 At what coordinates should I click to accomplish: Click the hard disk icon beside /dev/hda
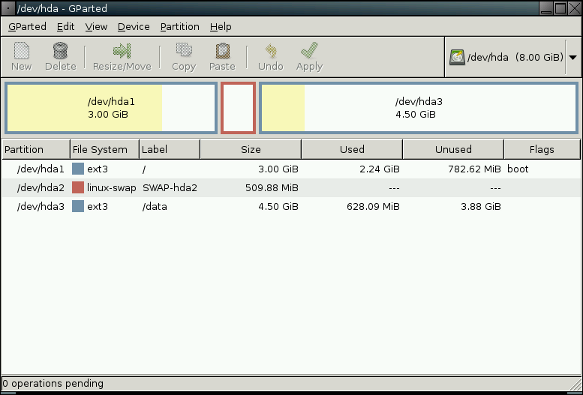pyautogui.click(x=457, y=57)
